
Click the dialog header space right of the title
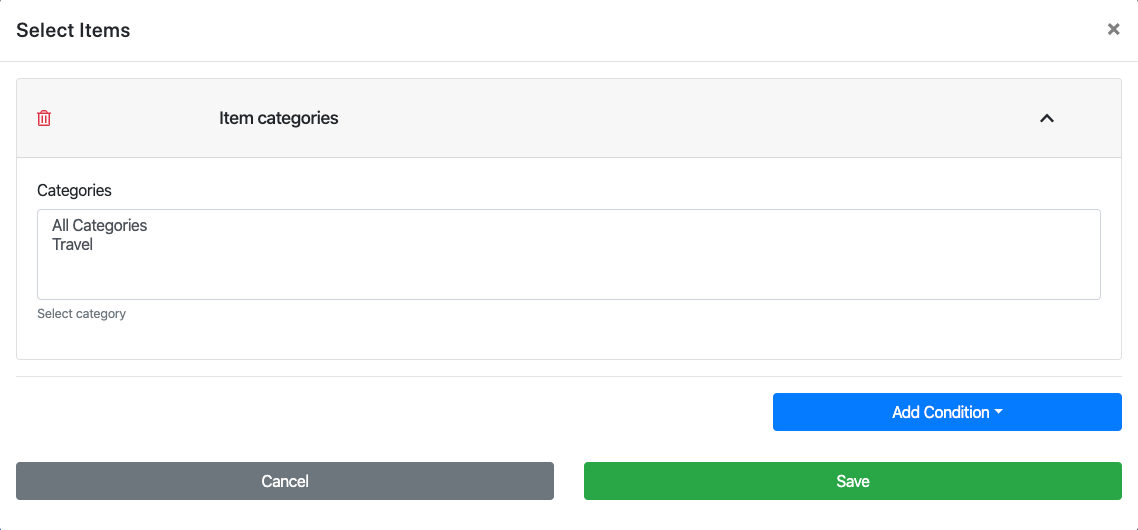[600, 30]
